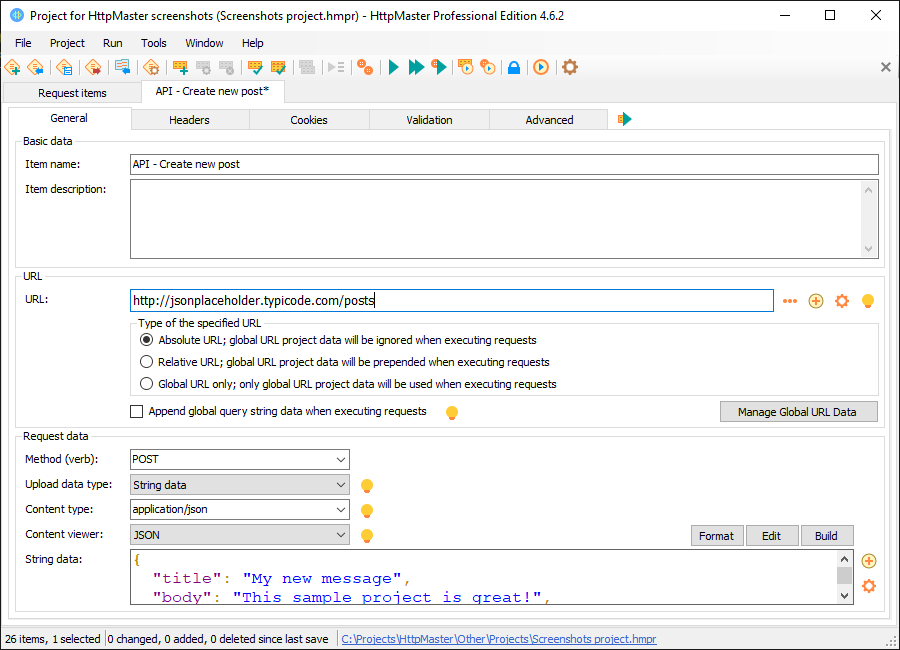900x650 pixels.
Task: Select the Relative URL radio option
Action: tap(147, 362)
